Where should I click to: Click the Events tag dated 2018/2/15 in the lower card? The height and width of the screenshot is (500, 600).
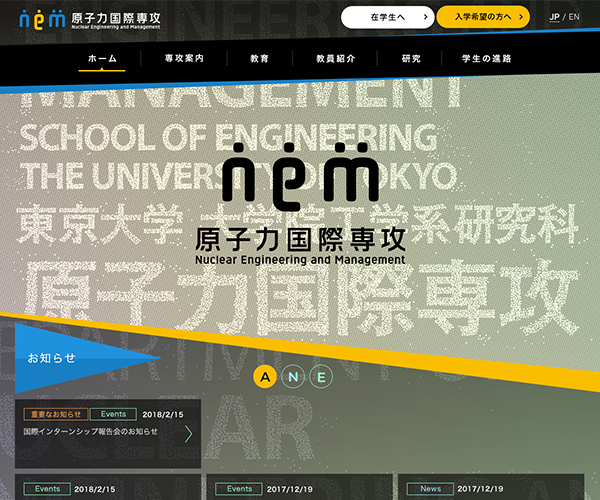click(47, 489)
